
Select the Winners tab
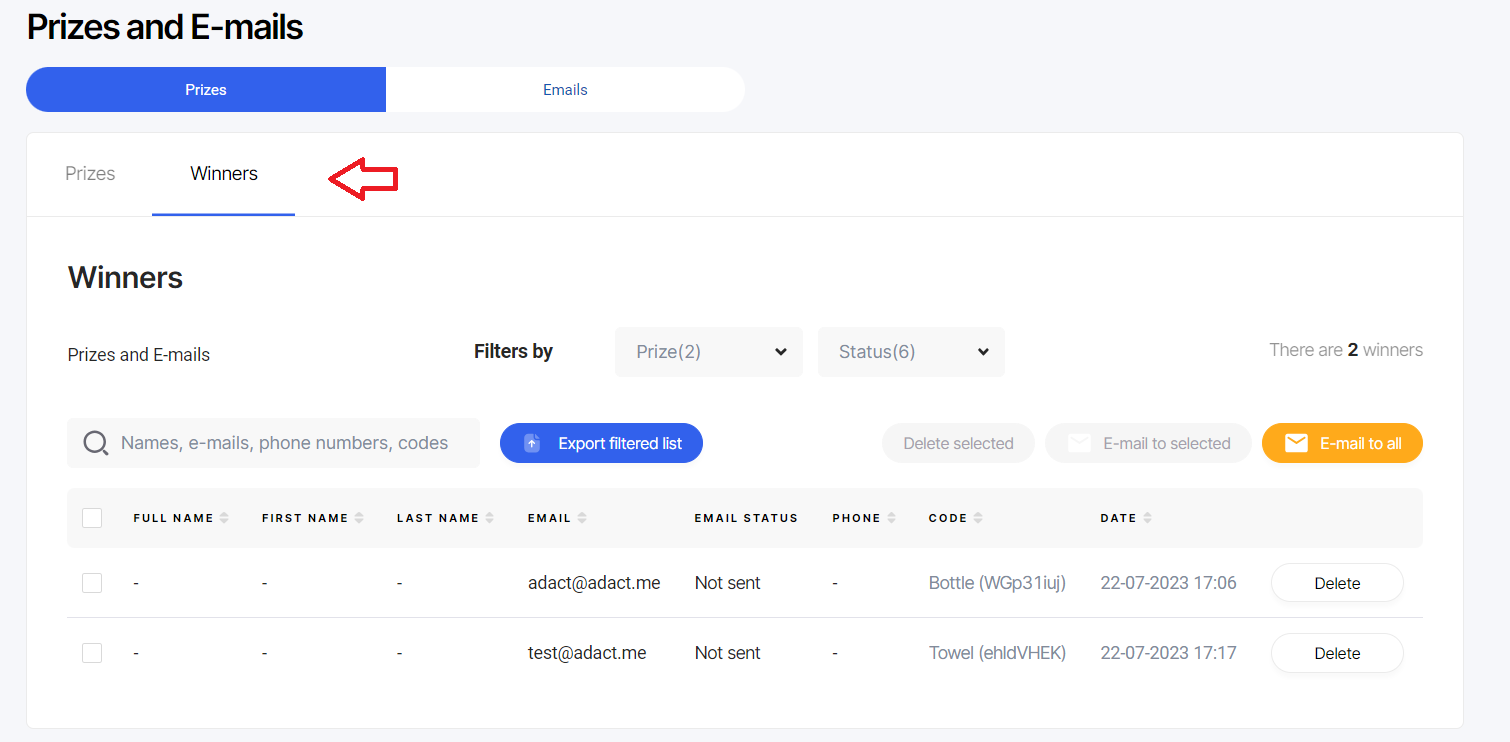tap(223, 173)
